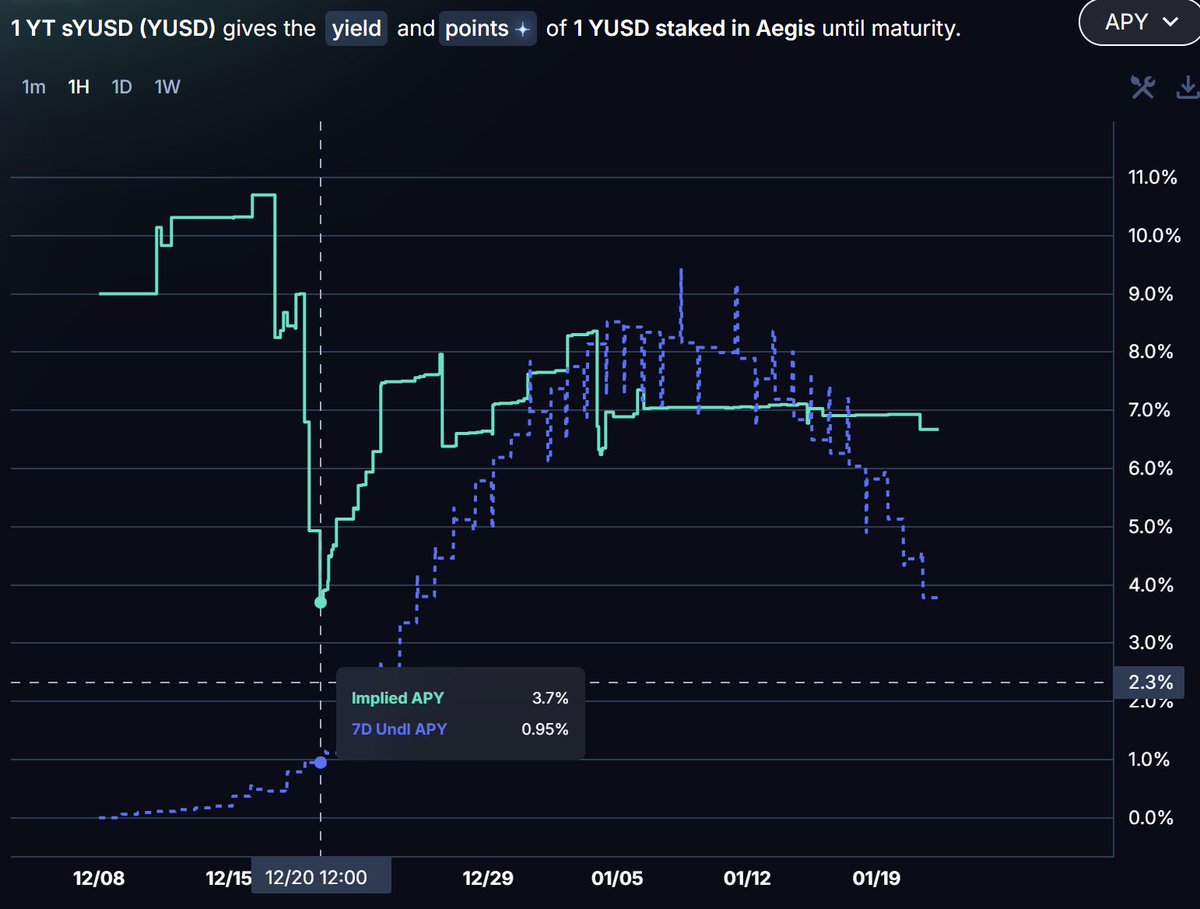Click the 12/08 date label
1200x909 pixels.
coord(99,878)
